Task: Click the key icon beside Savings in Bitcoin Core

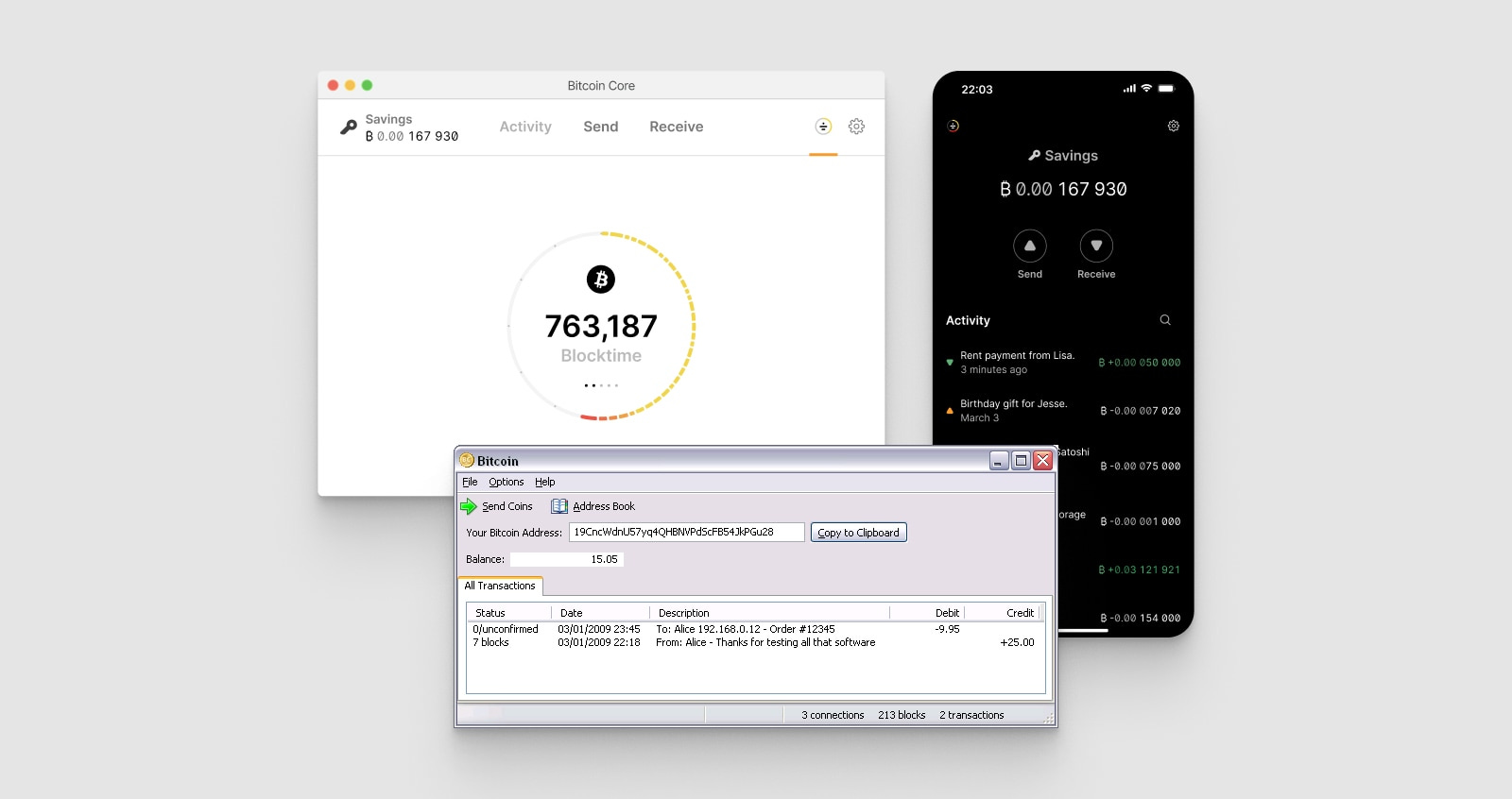Action: click(349, 127)
